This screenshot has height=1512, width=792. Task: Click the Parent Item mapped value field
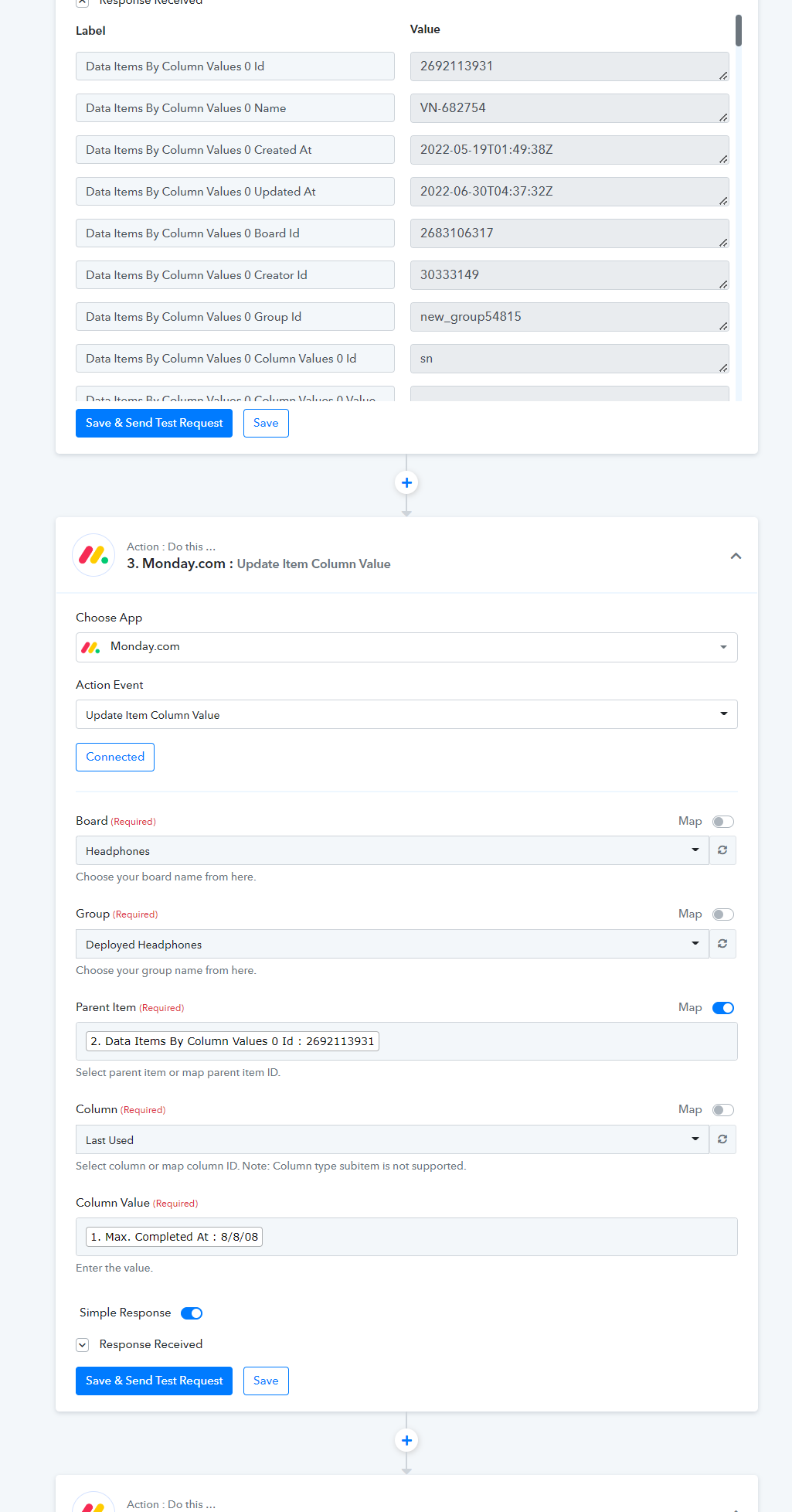(406, 1041)
